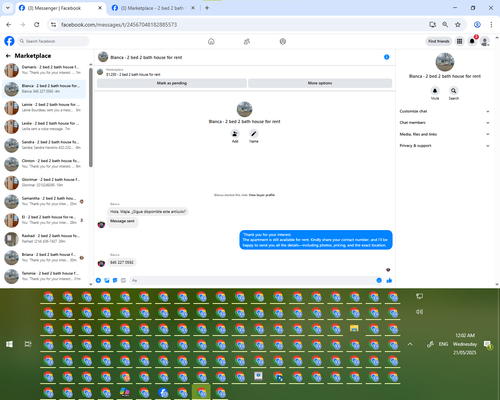Screen dimensions: 500x400
Task: Open File Explorer from the taskbar
Action: coord(354,329)
